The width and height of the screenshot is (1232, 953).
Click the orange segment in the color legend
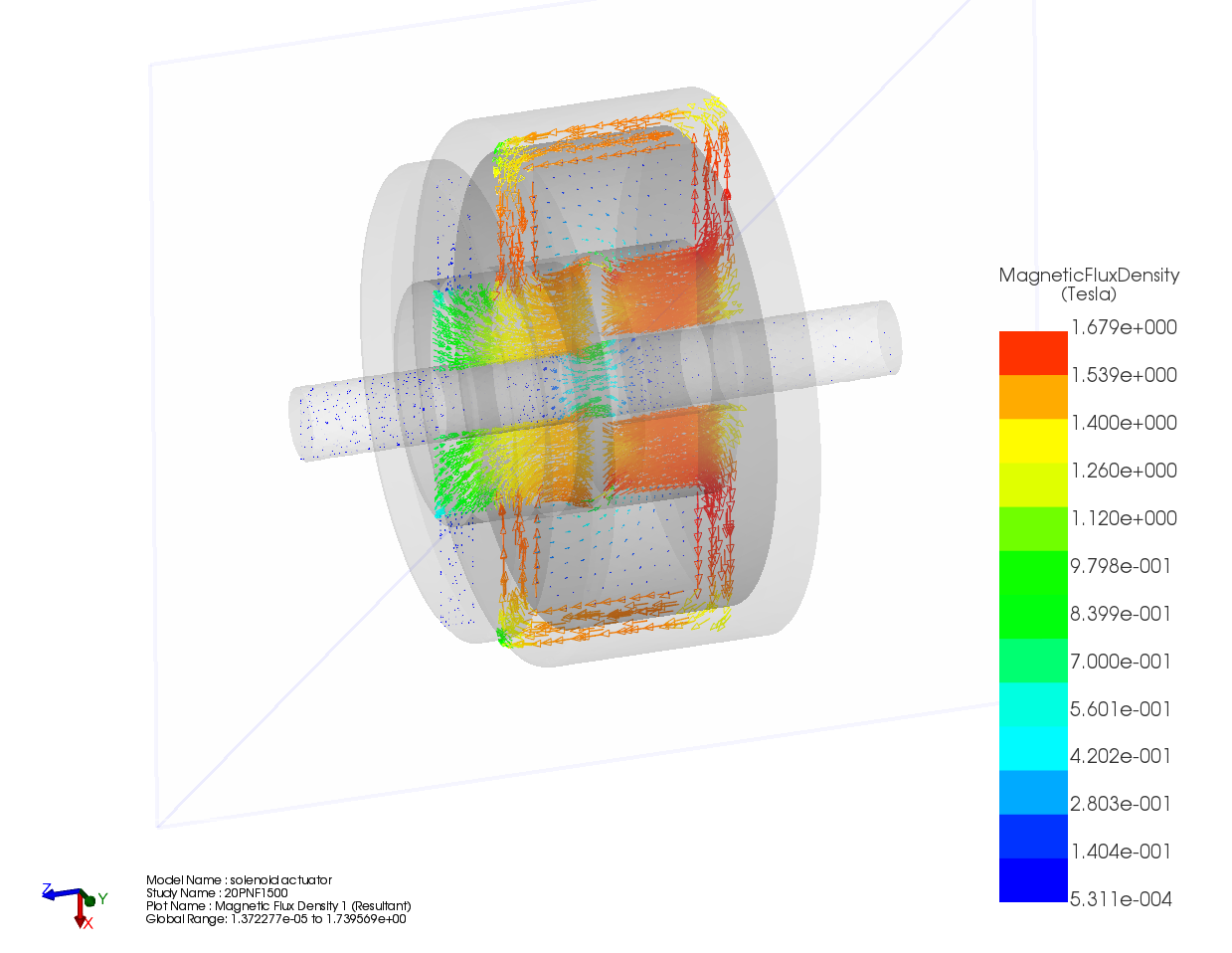pos(1032,397)
